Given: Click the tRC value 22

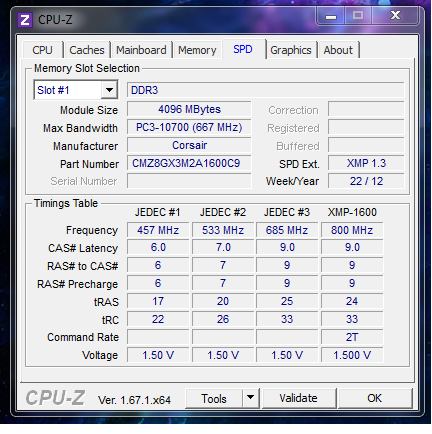Looking at the screenshot, I should tap(158, 319).
